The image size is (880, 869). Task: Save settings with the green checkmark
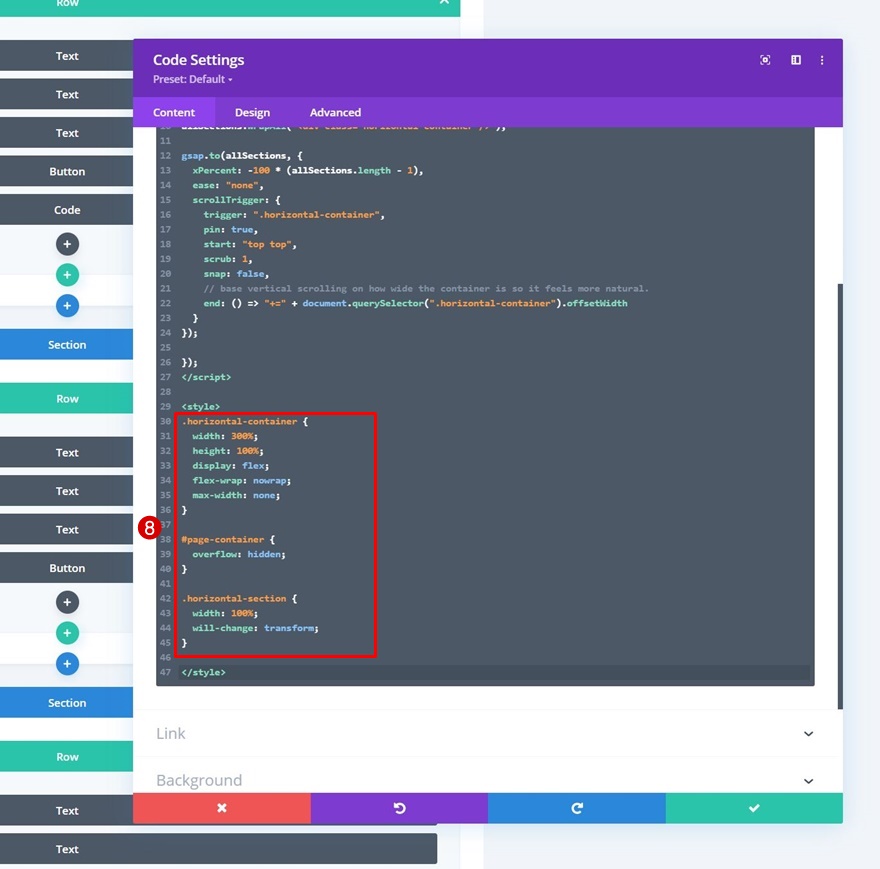(754, 808)
